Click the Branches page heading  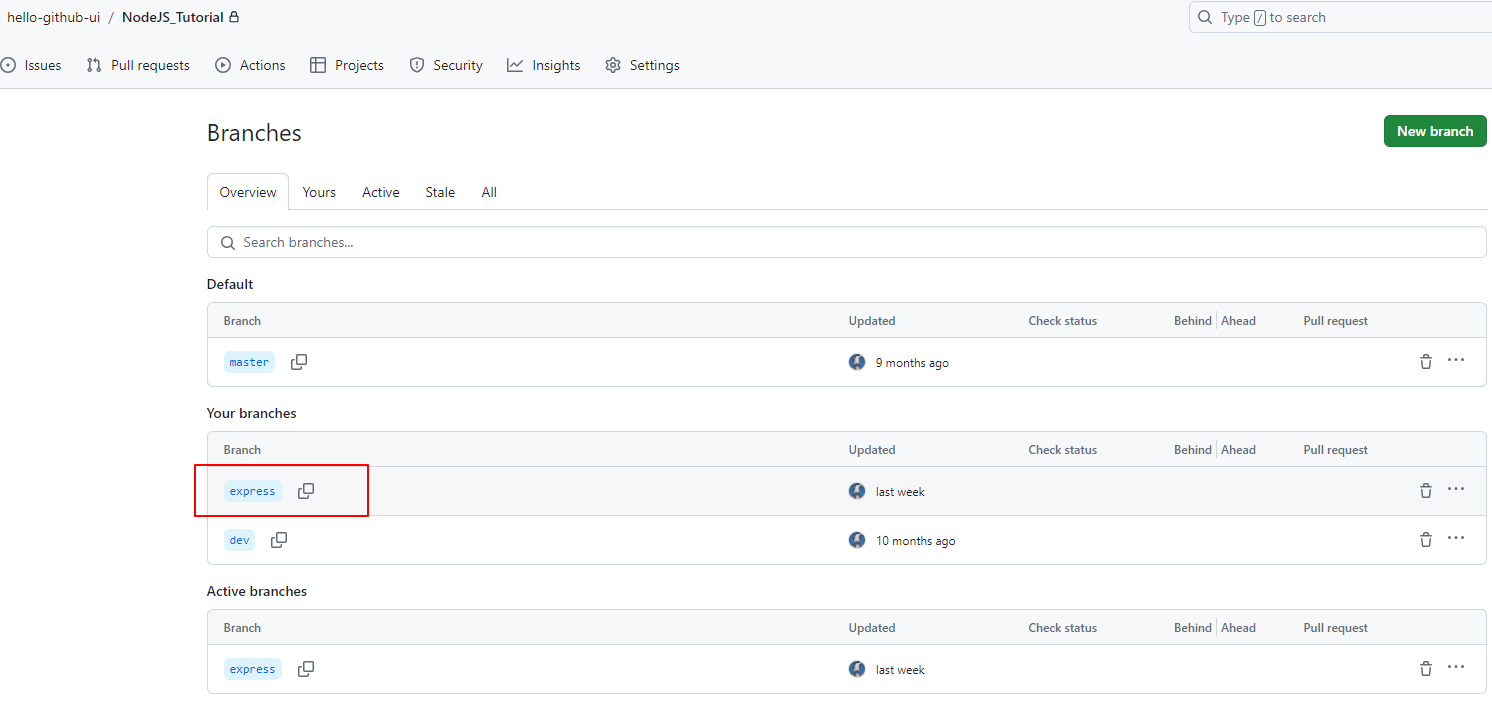(254, 133)
